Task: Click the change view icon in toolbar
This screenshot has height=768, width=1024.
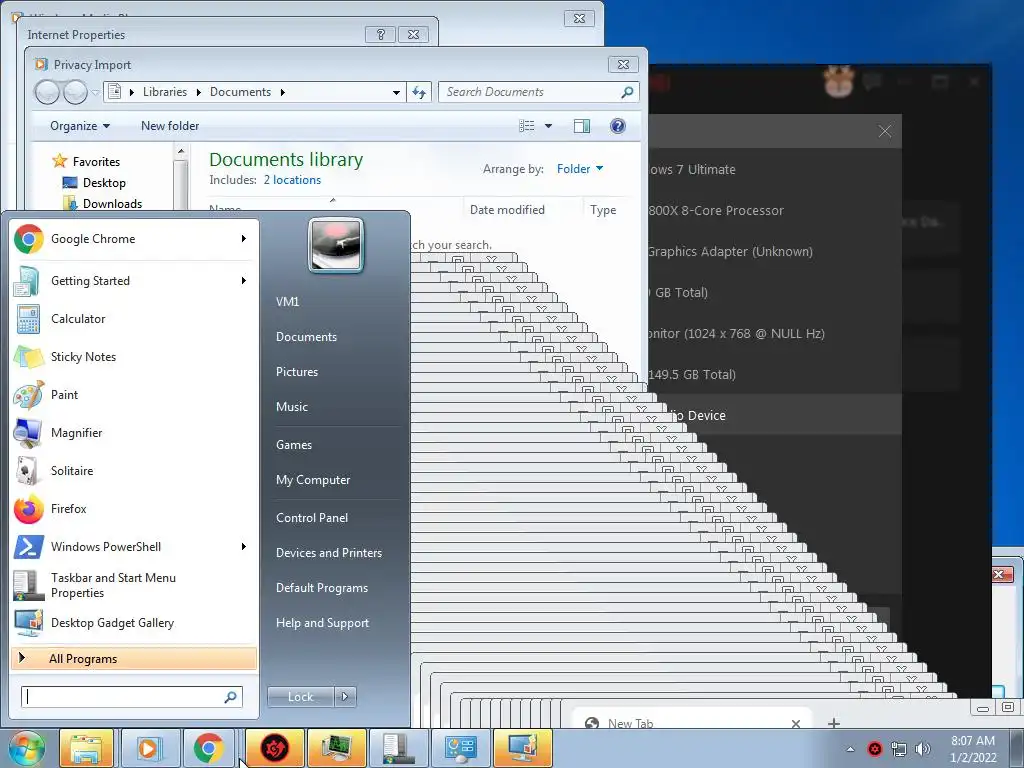Action: (527, 126)
